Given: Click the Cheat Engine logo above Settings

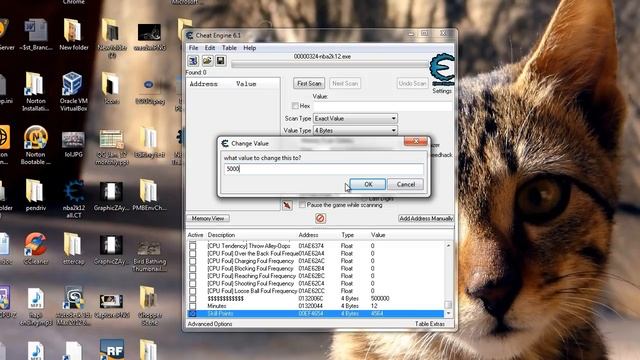Looking at the screenshot, I should click(442, 69).
